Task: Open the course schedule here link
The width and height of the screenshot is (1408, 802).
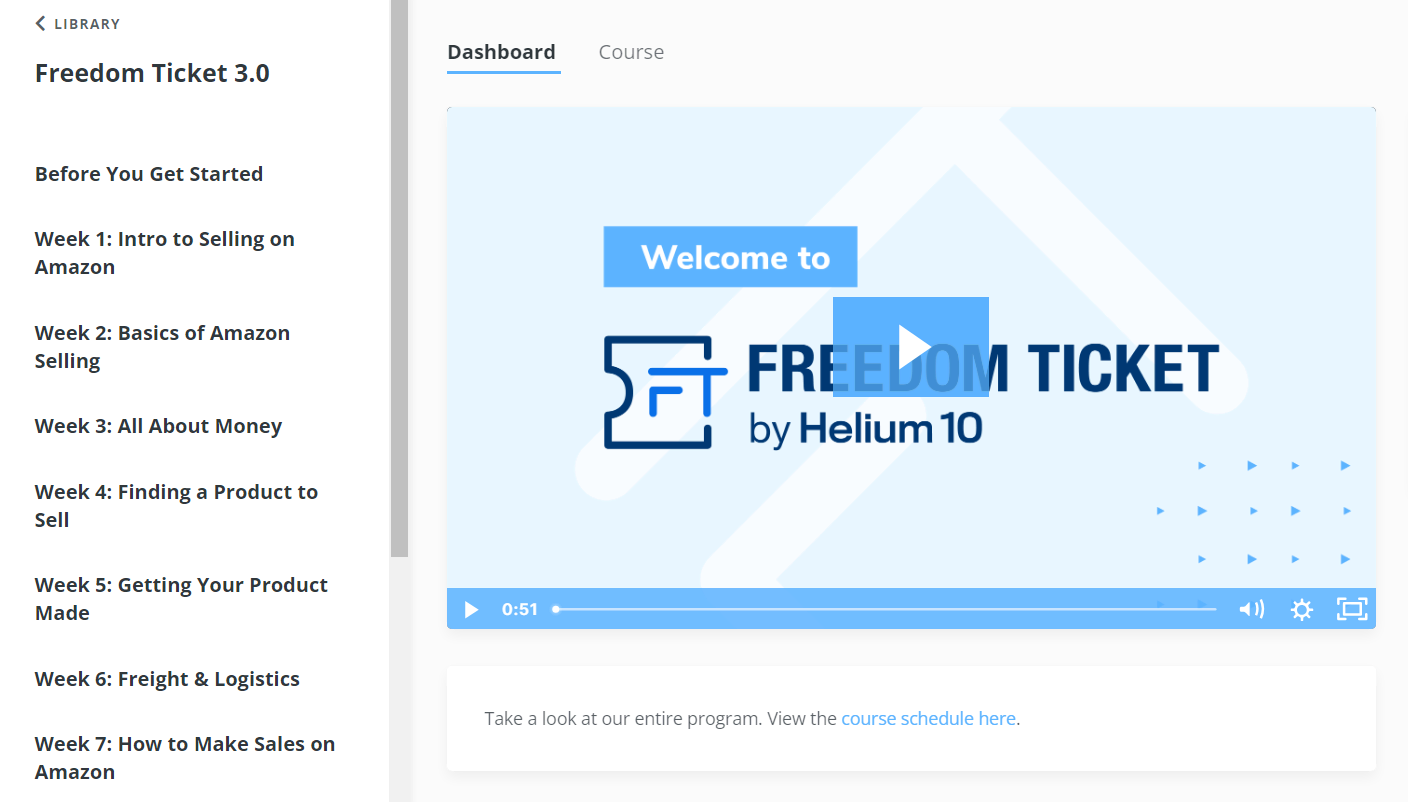Action: point(928,718)
